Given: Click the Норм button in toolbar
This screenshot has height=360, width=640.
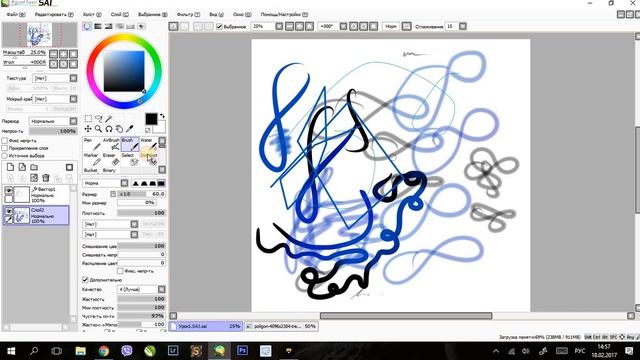Looking at the screenshot, I should coord(391,26).
